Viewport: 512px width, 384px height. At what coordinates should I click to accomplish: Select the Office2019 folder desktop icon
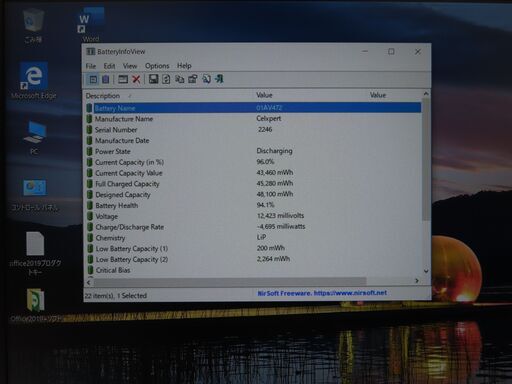coord(35,305)
